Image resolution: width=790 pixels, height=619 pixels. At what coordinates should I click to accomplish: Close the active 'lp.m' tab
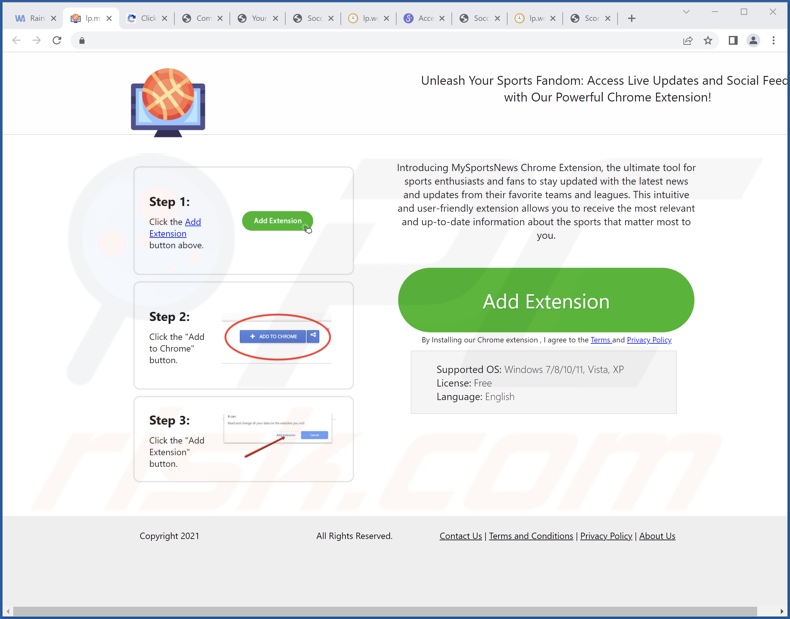click(109, 19)
